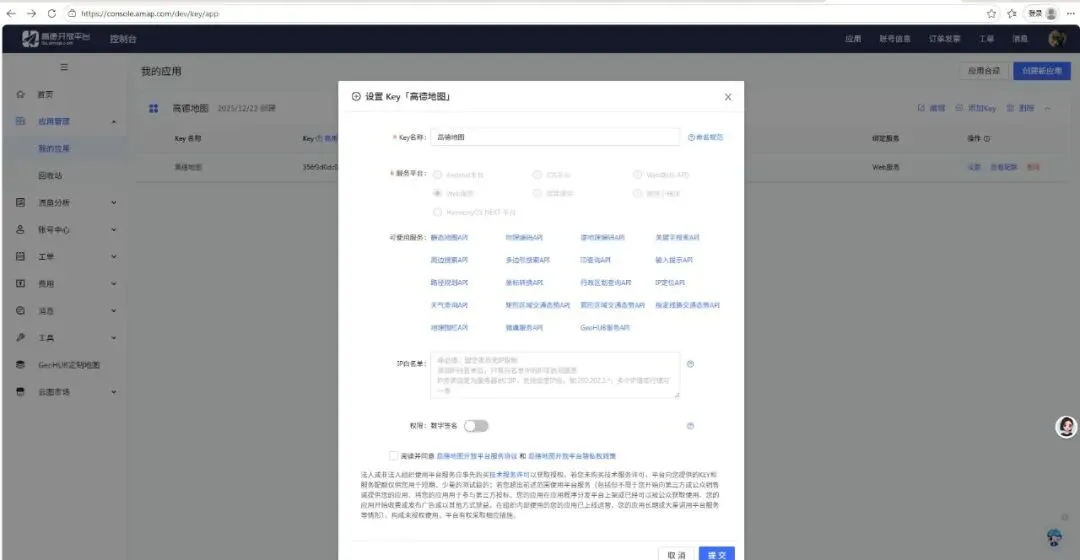Click the 提交 submit button
This screenshot has width=1080, height=560.
tap(716, 554)
